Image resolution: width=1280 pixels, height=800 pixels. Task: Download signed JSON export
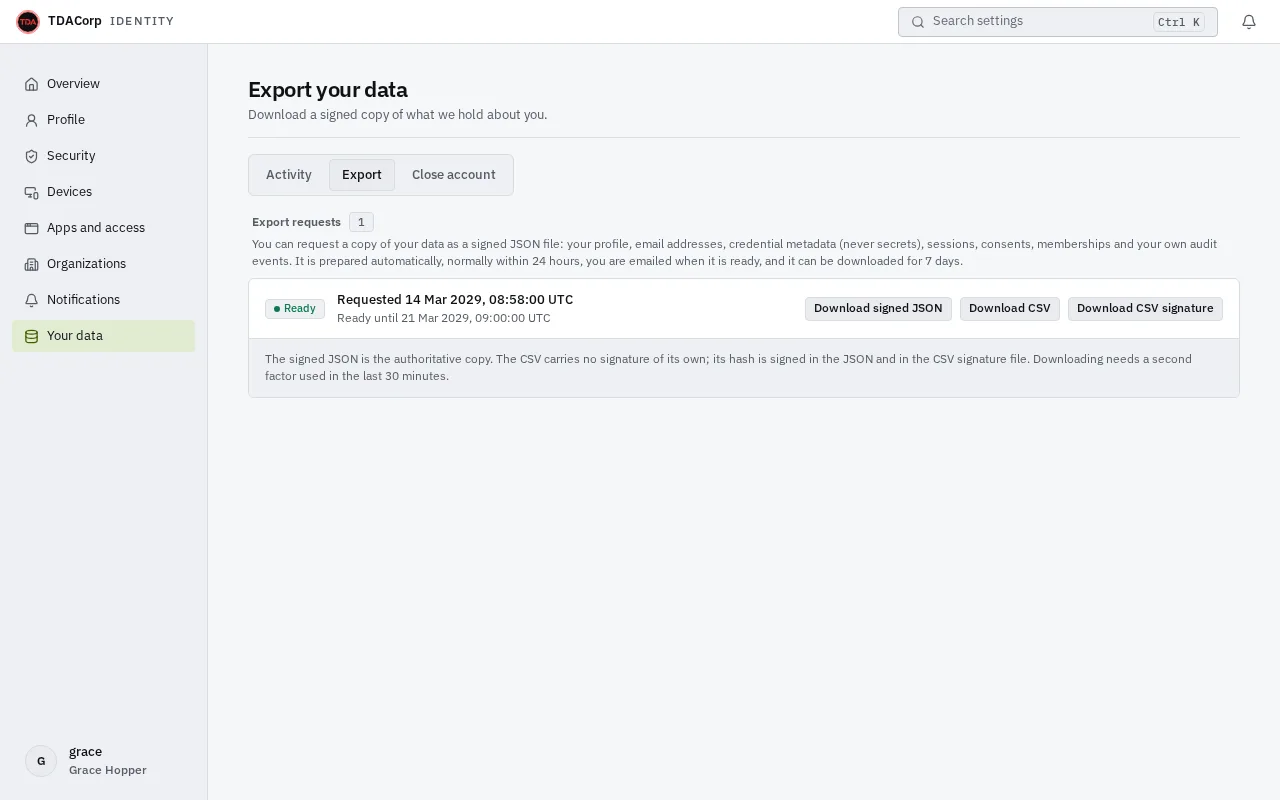pyautogui.click(x=878, y=309)
